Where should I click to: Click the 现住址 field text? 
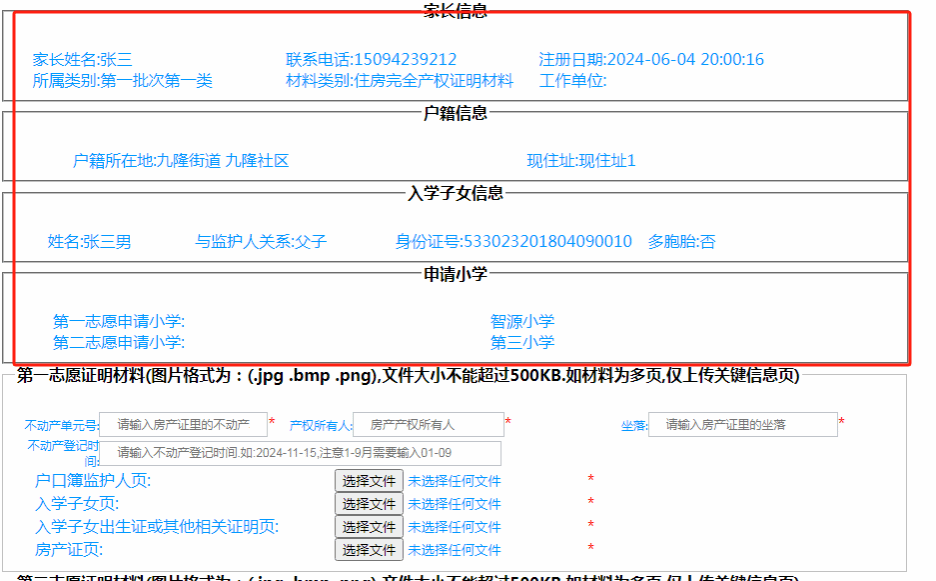pos(581,161)
